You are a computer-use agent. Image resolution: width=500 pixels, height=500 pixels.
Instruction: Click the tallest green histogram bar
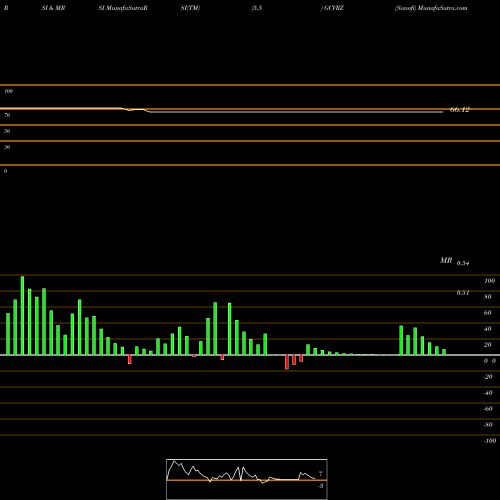pos(22,315)
